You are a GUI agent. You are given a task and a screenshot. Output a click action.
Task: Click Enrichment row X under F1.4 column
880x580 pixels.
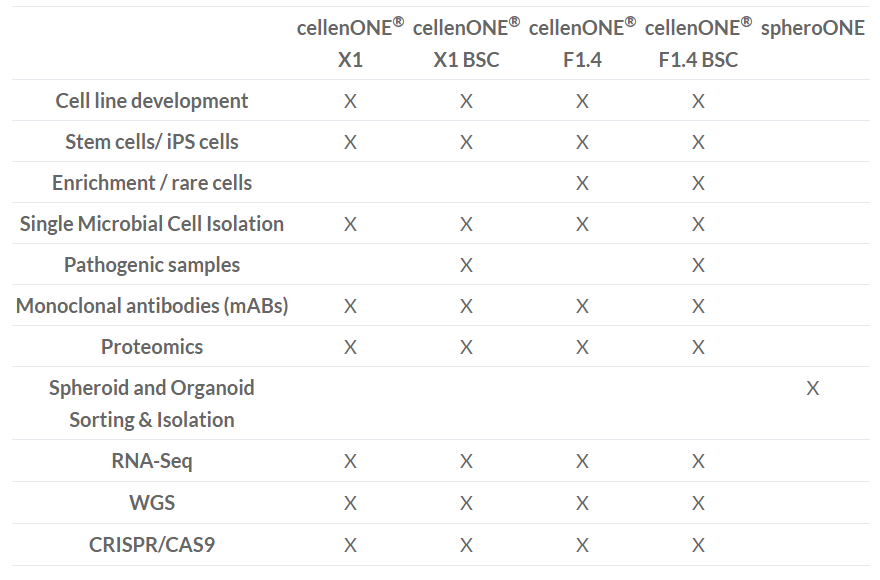pos(583,183)
